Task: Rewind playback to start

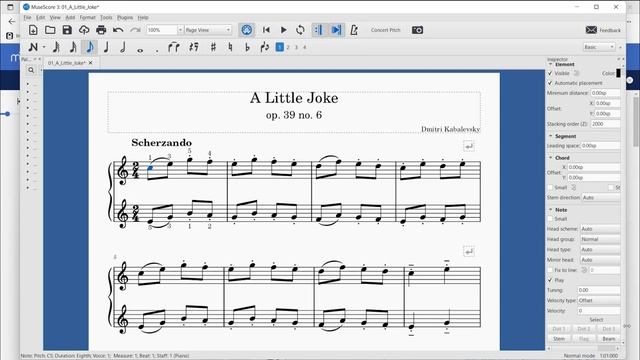Action: (266, 30)
